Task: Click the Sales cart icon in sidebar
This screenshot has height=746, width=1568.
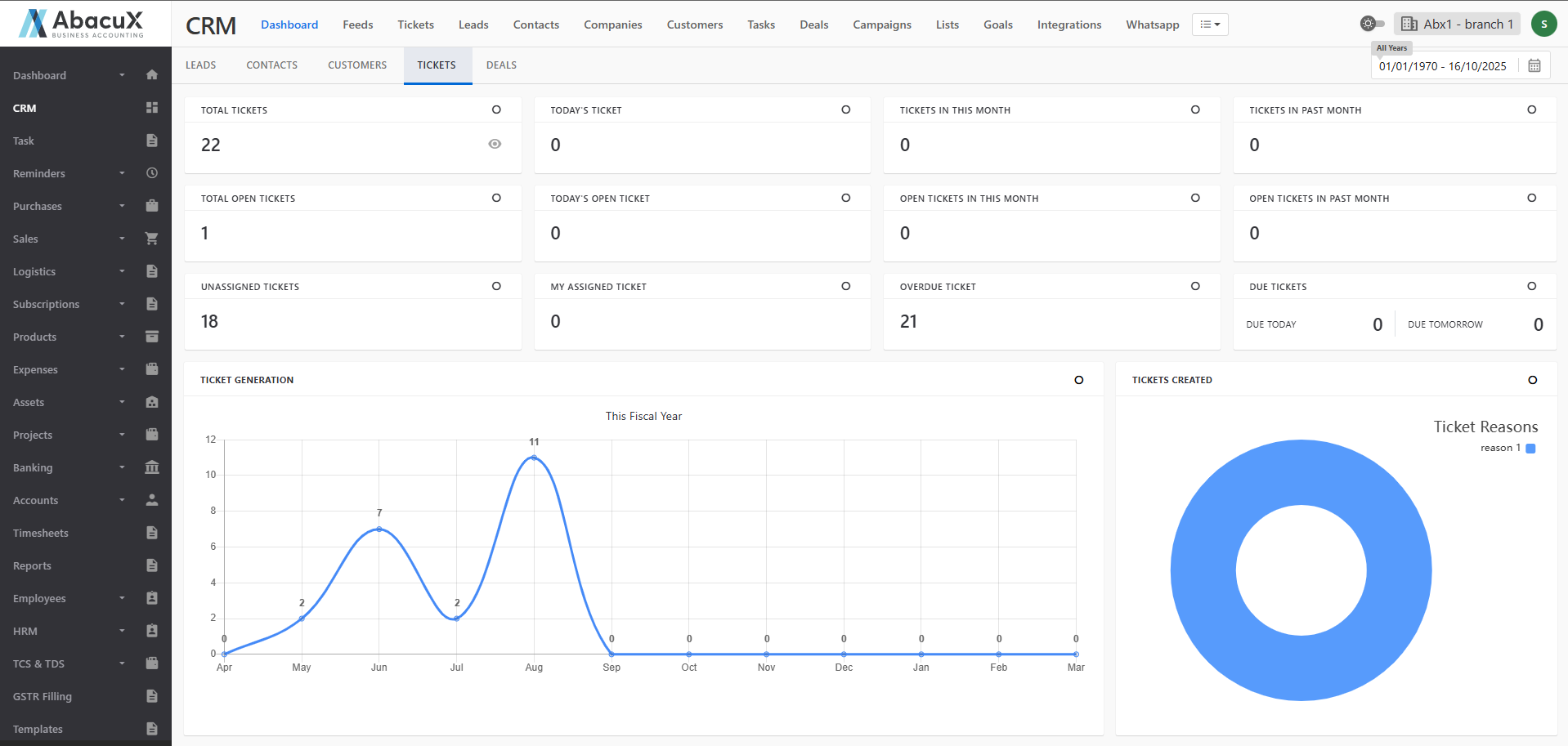Action: click(151, 239)
